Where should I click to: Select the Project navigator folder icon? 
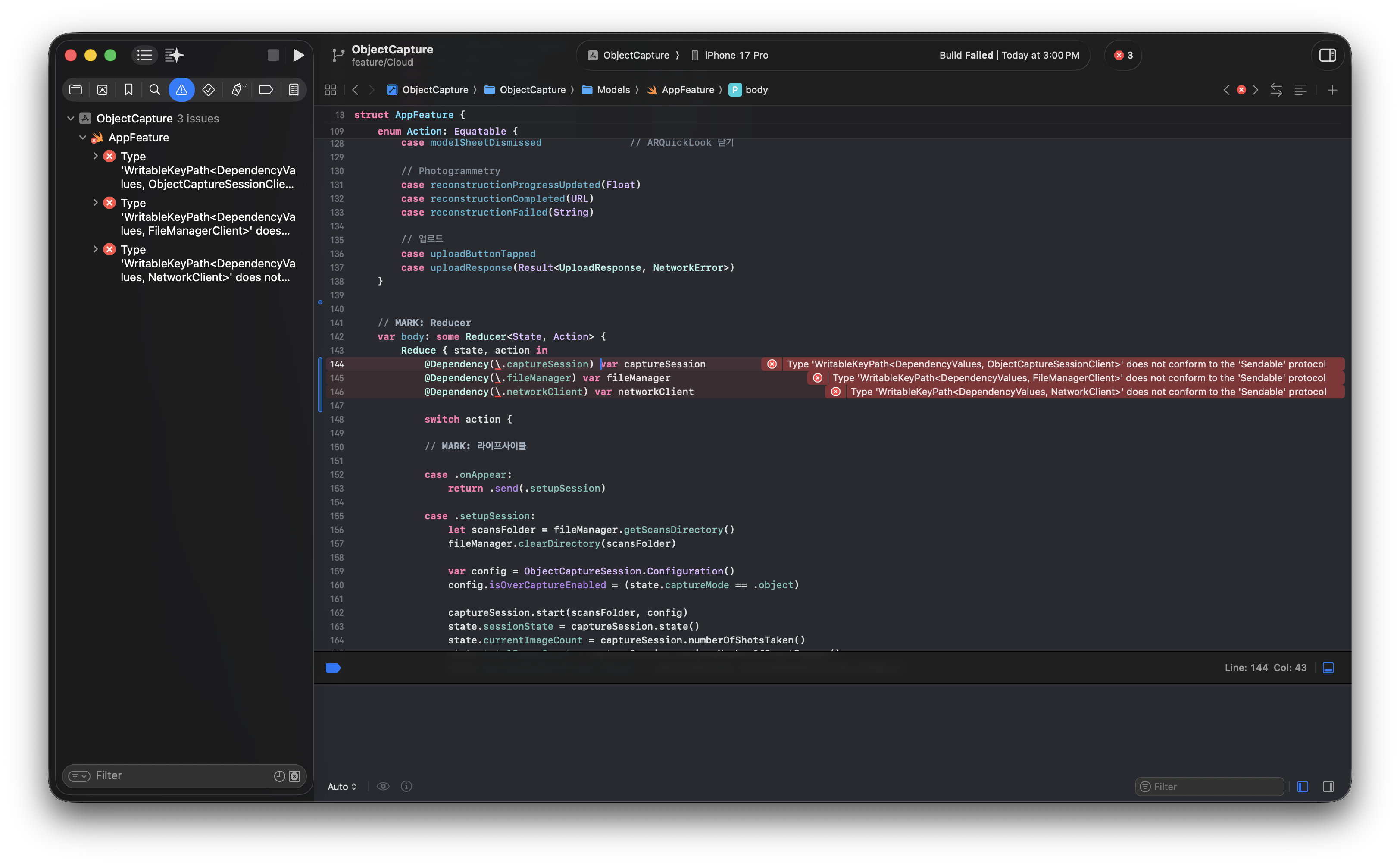pyautogui.click(x=75, y=90)
